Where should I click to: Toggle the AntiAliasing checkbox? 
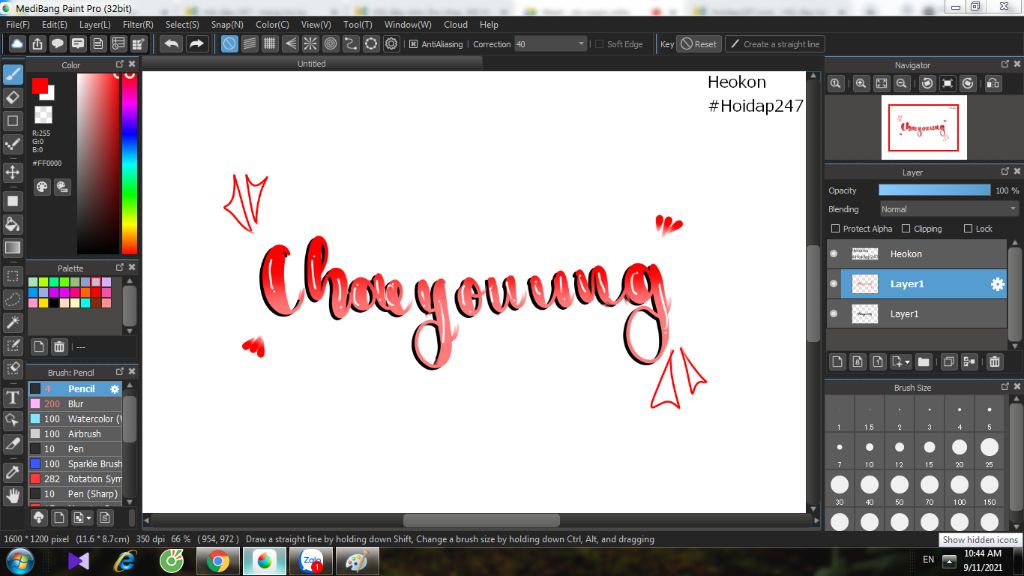click(413, 44)
